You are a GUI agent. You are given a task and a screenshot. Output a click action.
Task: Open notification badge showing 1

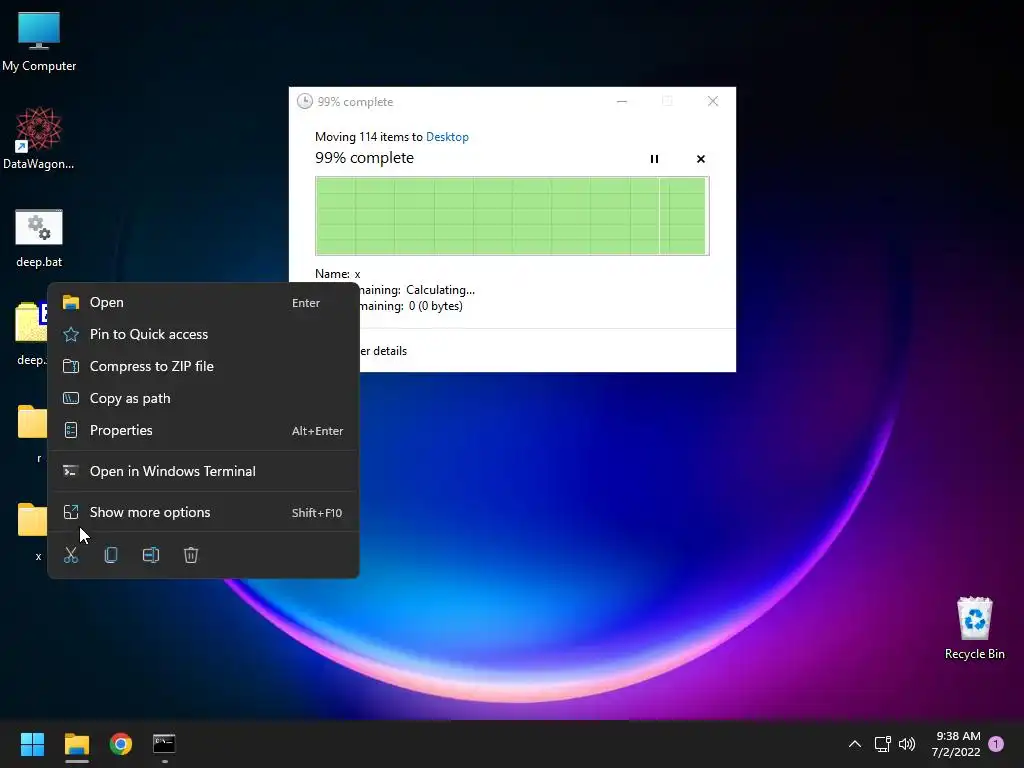click(x=996, y=744)
